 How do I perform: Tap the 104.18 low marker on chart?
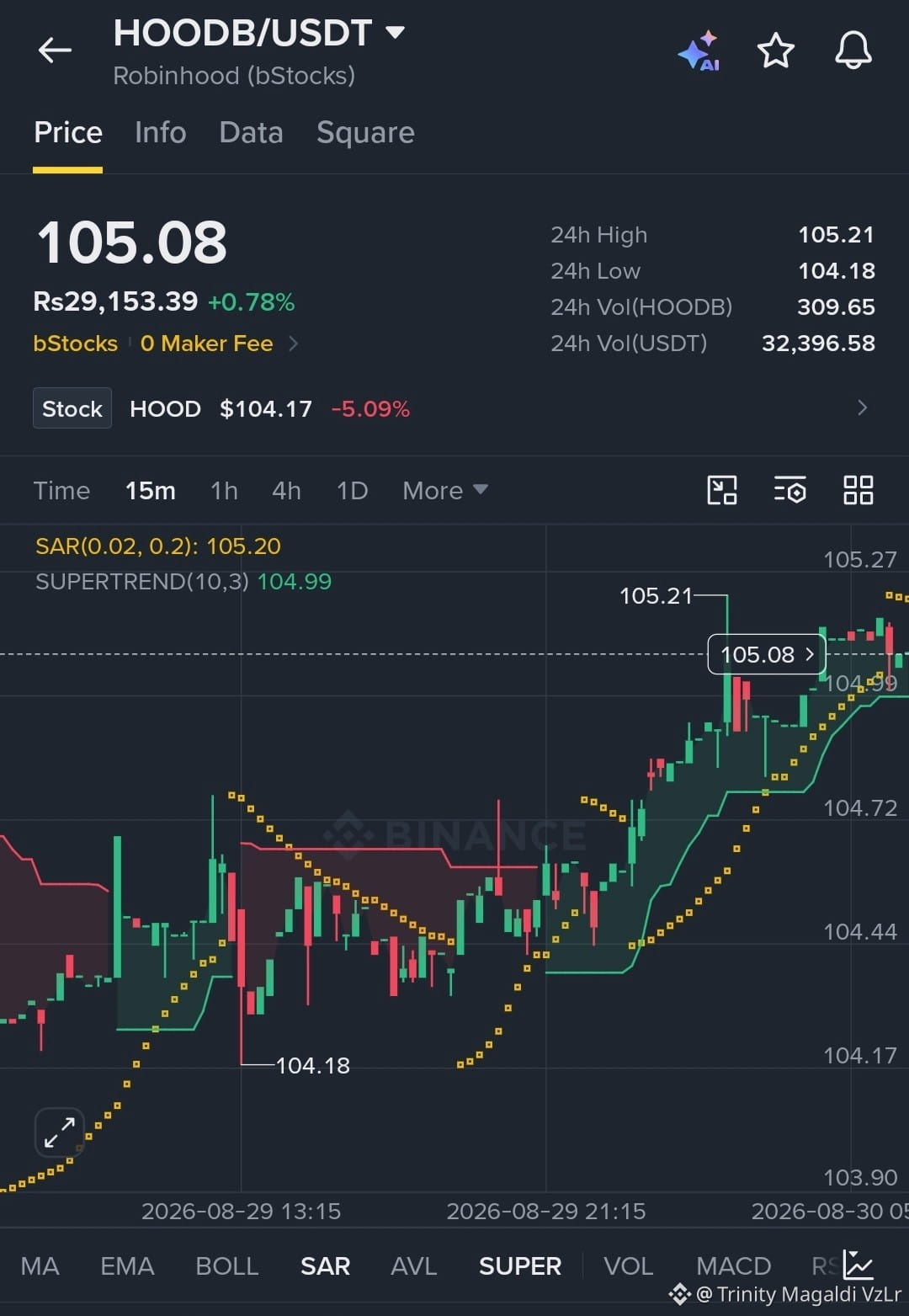tap(312, 1066)
